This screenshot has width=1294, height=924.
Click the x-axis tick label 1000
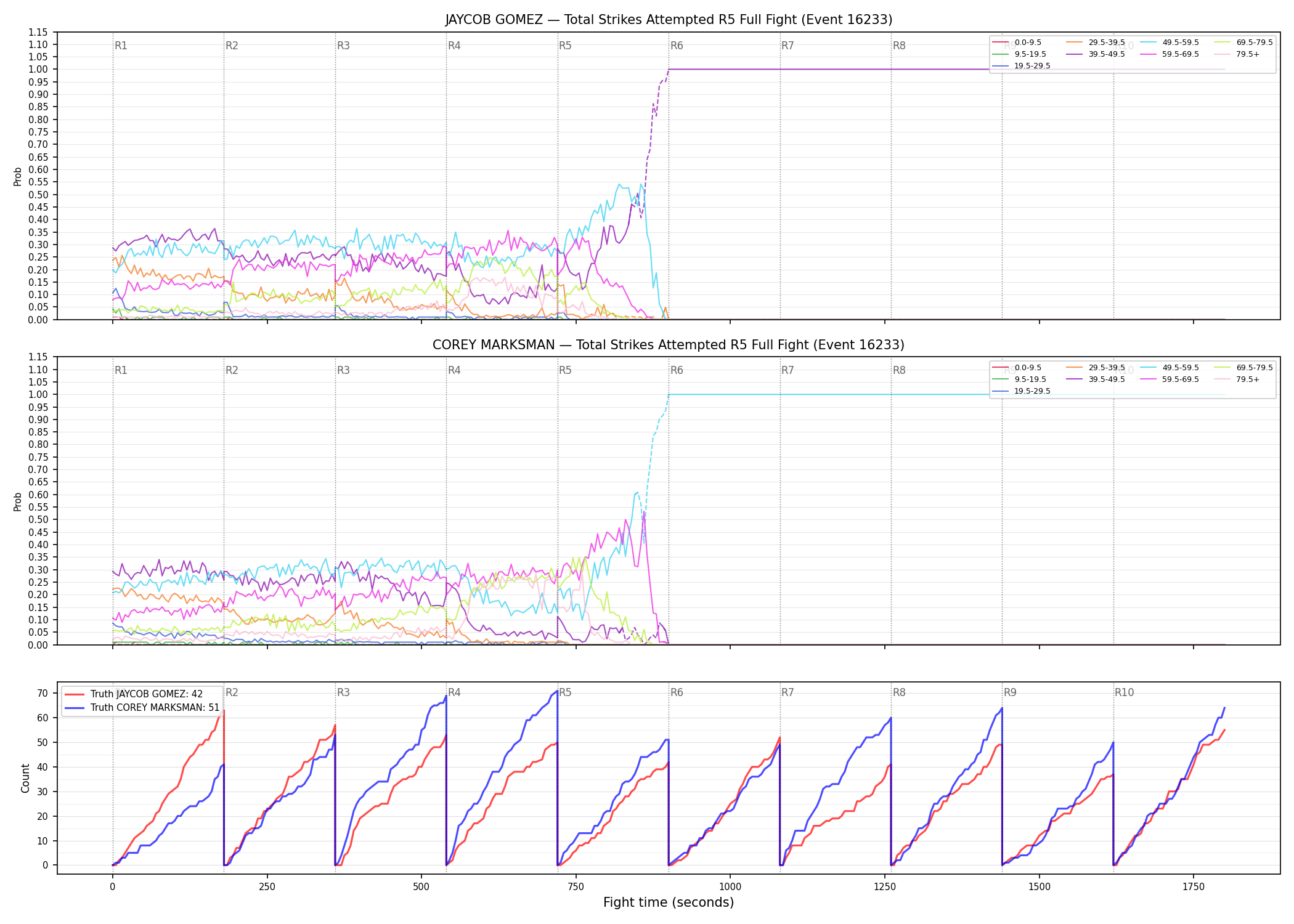click(730, 887)
